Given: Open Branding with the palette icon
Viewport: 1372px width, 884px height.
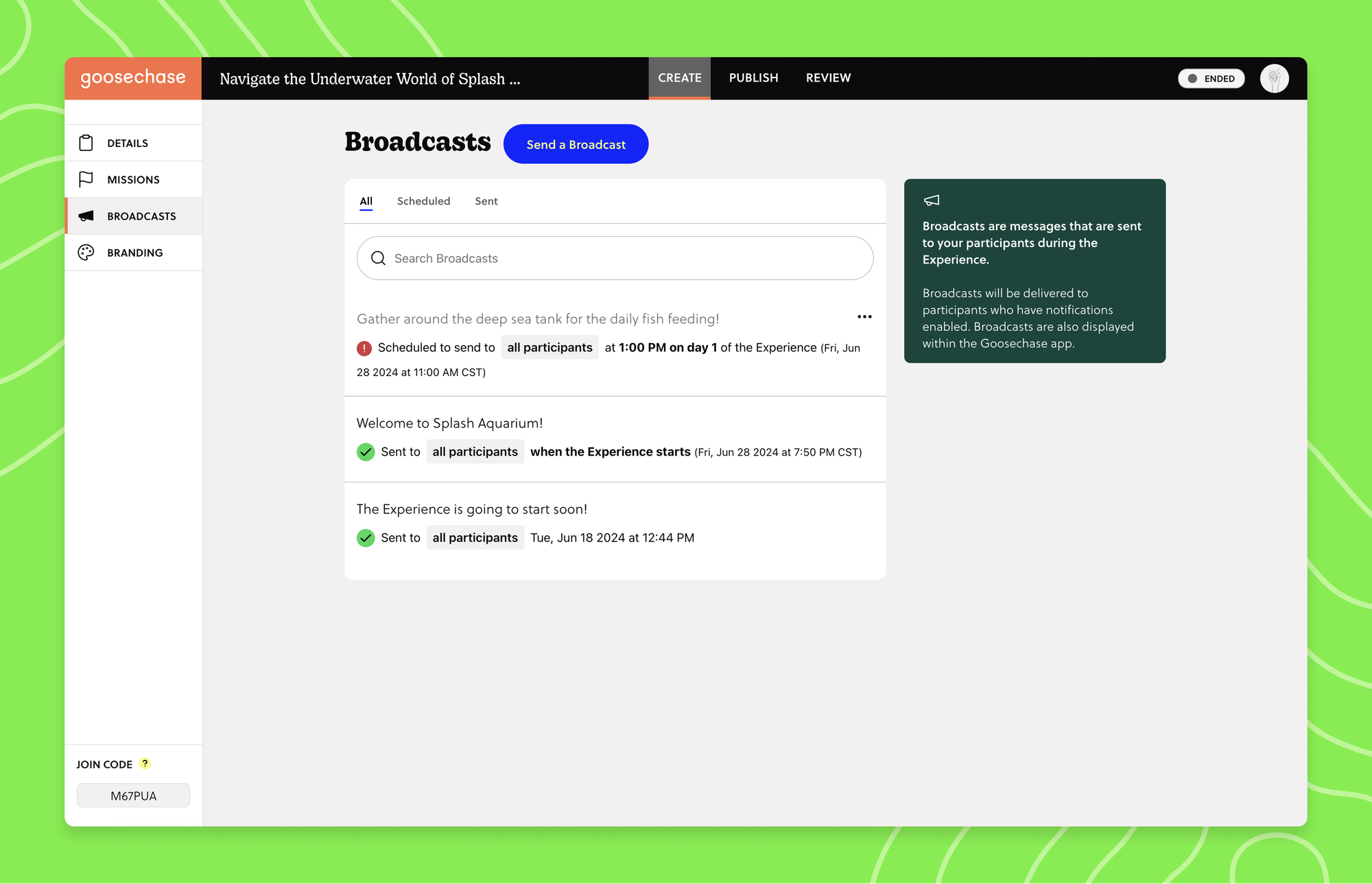Looking at the screenshot, I should click(86, 252).
